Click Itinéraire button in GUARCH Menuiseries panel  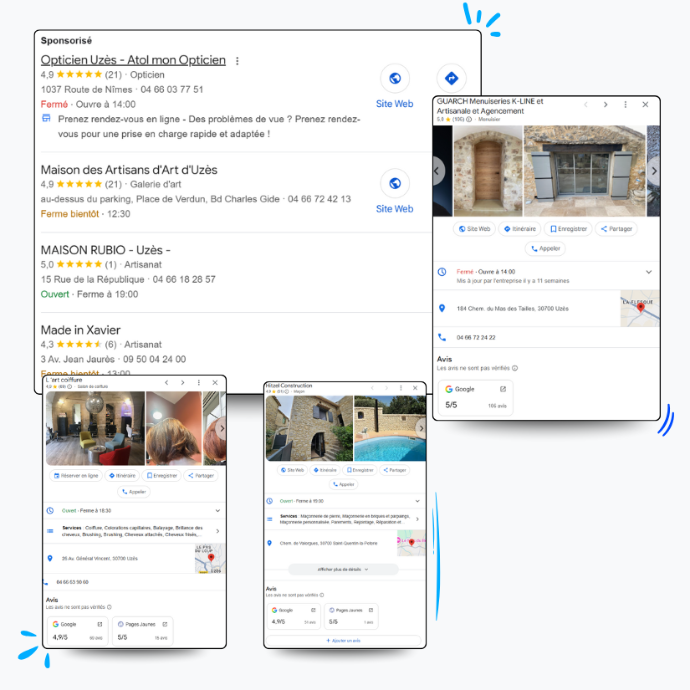[x=520, y=229]
